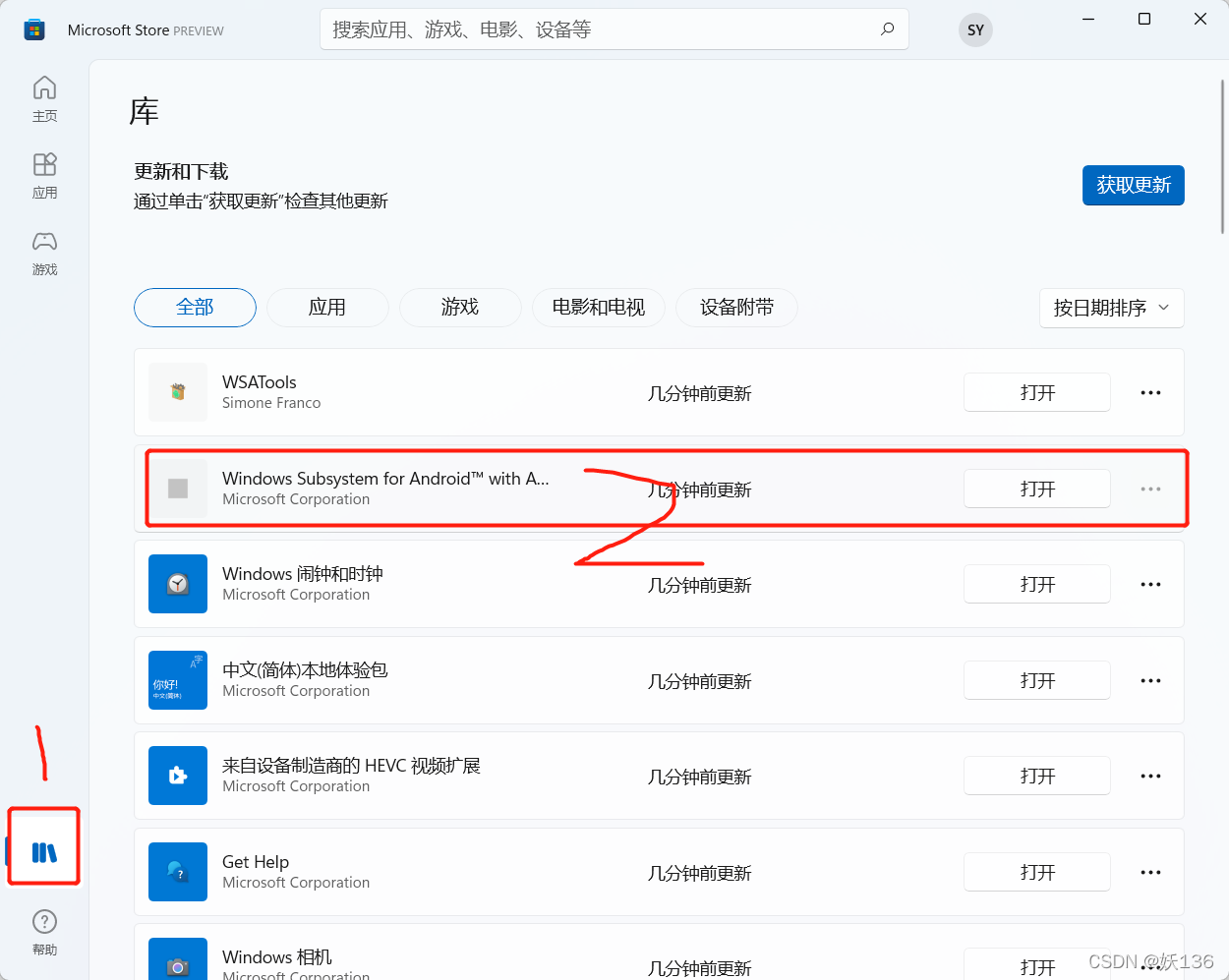Open HEVC 视频扩展 via 打开 button

tap(1037, 776)
